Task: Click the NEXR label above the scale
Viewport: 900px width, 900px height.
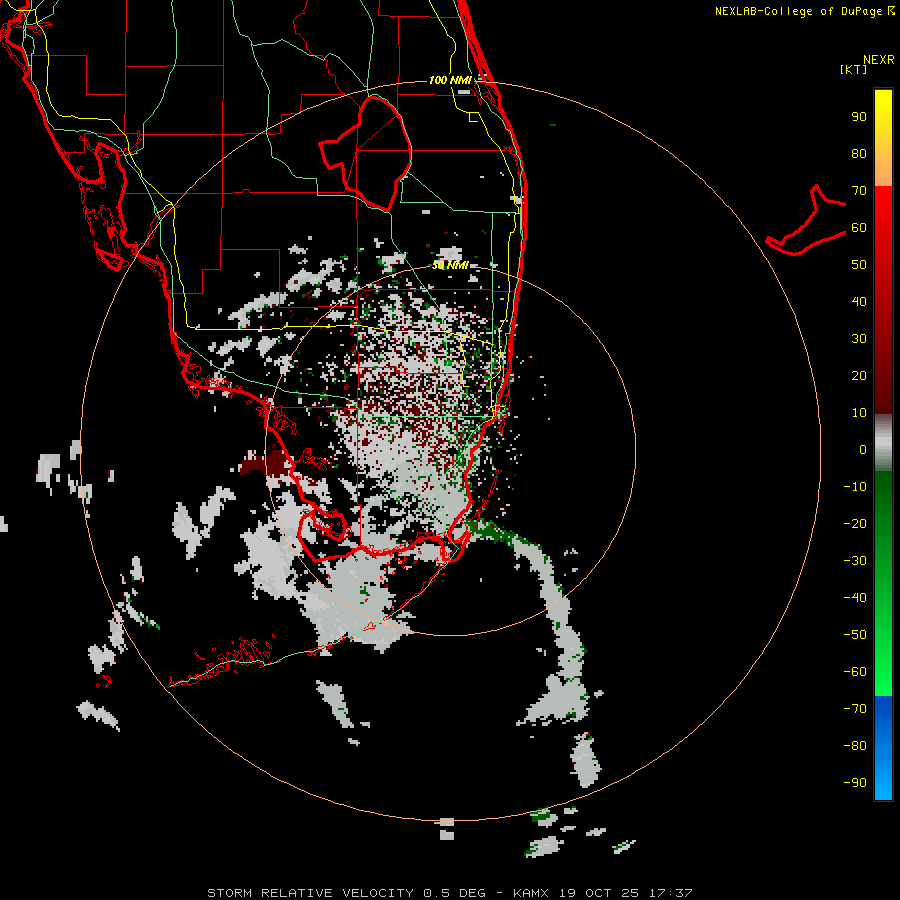Action: [878, 60]
